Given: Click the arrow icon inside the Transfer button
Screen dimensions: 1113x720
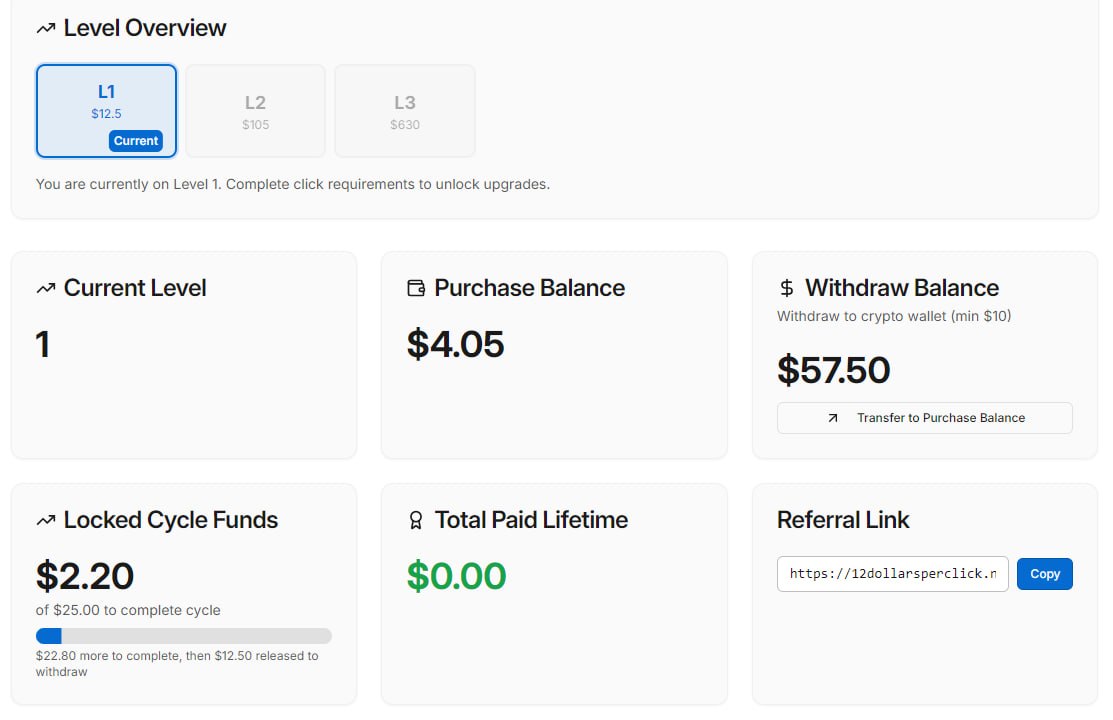Looking at the screenshot, I should point(833,418).
